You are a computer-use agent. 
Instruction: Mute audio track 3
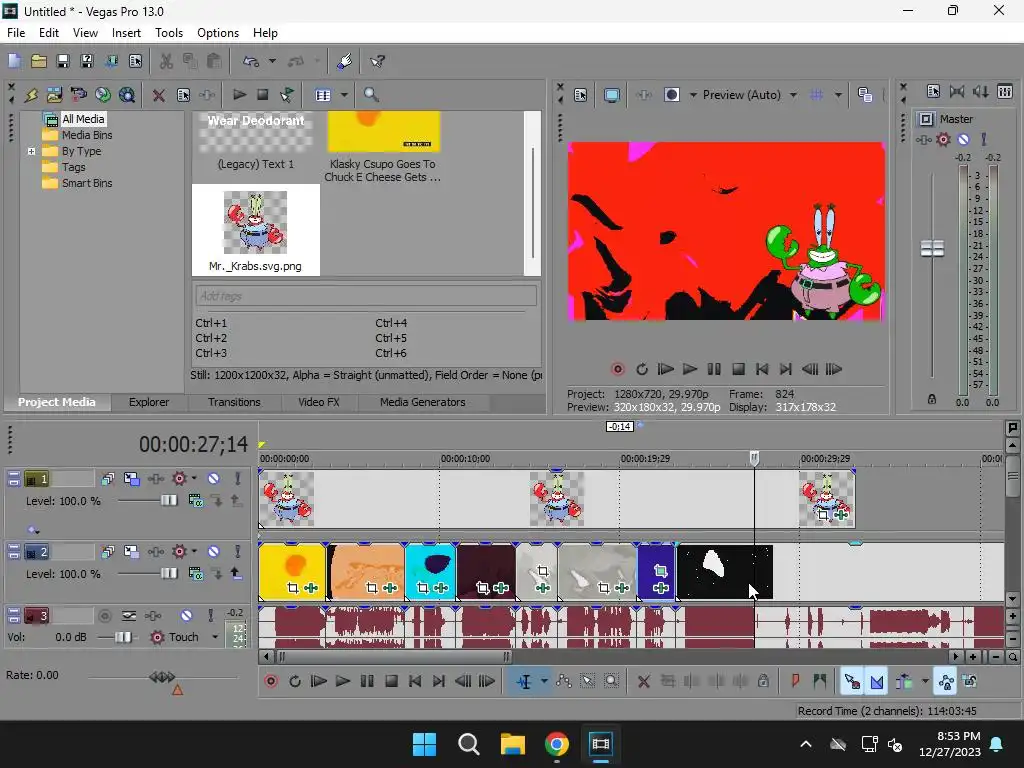point(186,616)
